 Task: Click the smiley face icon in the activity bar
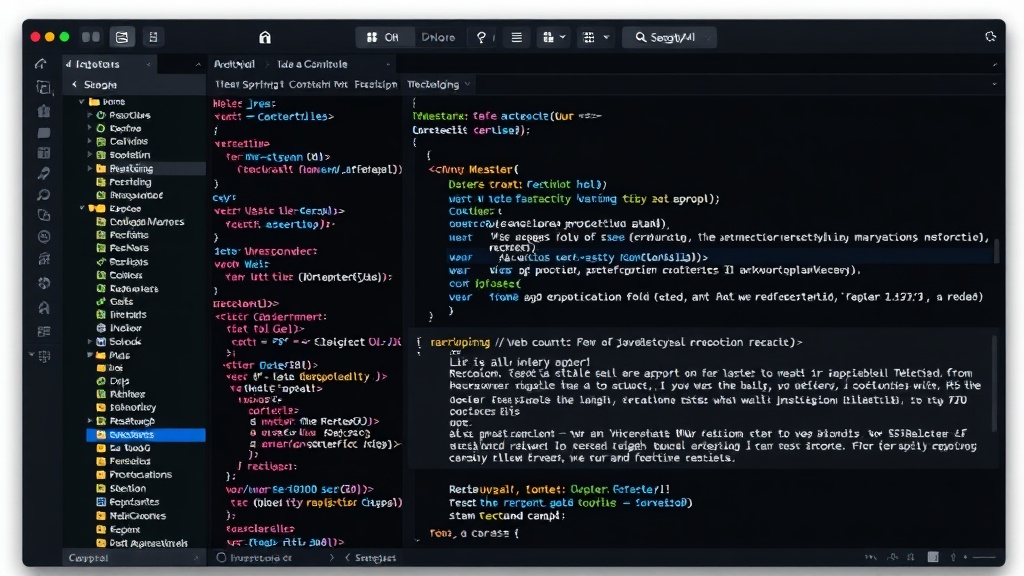[x=44, y=236]
